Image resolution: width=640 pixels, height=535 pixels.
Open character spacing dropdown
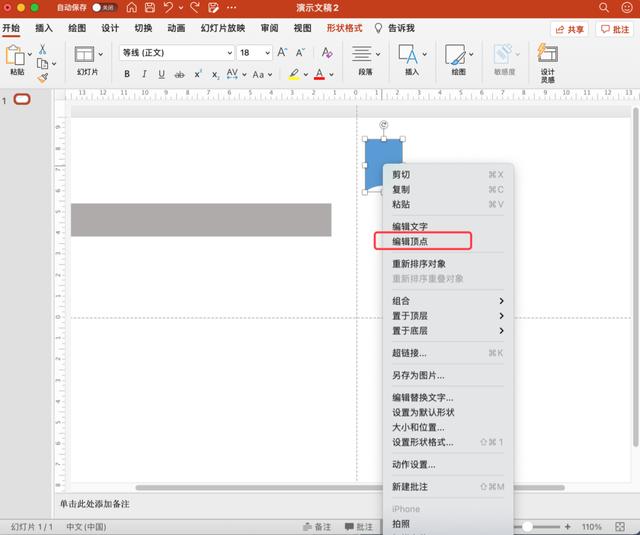[244, 74]
